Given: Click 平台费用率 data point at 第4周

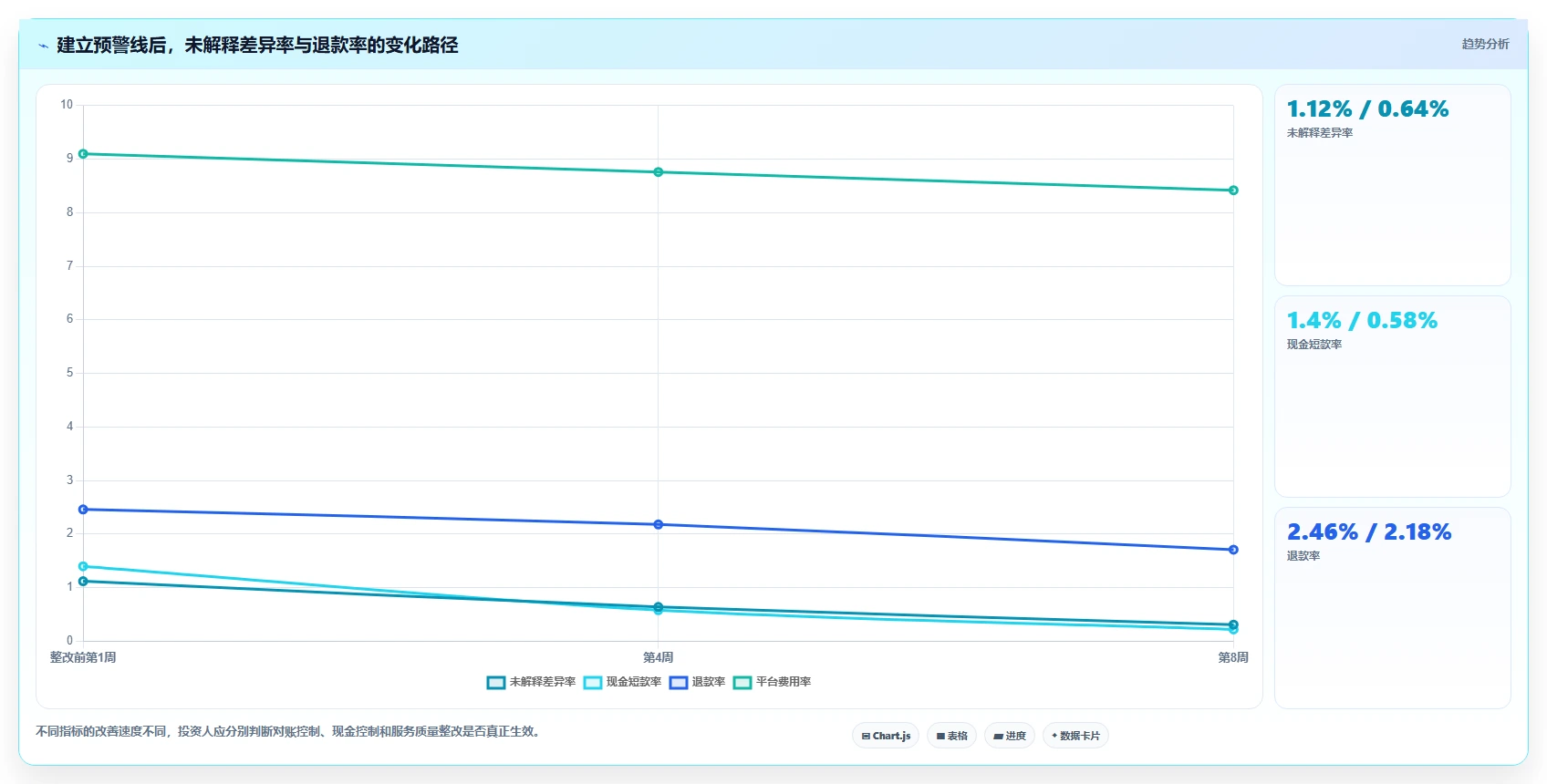Looking at the screenshot, I should point(659,172).
